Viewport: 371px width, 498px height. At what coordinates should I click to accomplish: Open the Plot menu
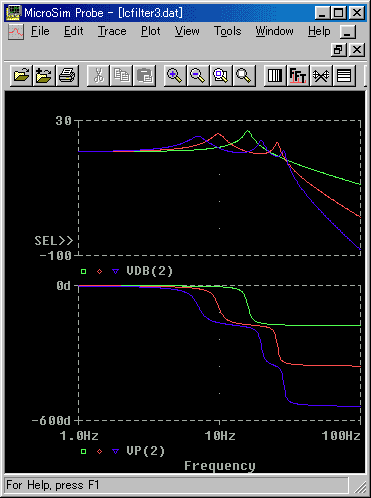point(151,31)
